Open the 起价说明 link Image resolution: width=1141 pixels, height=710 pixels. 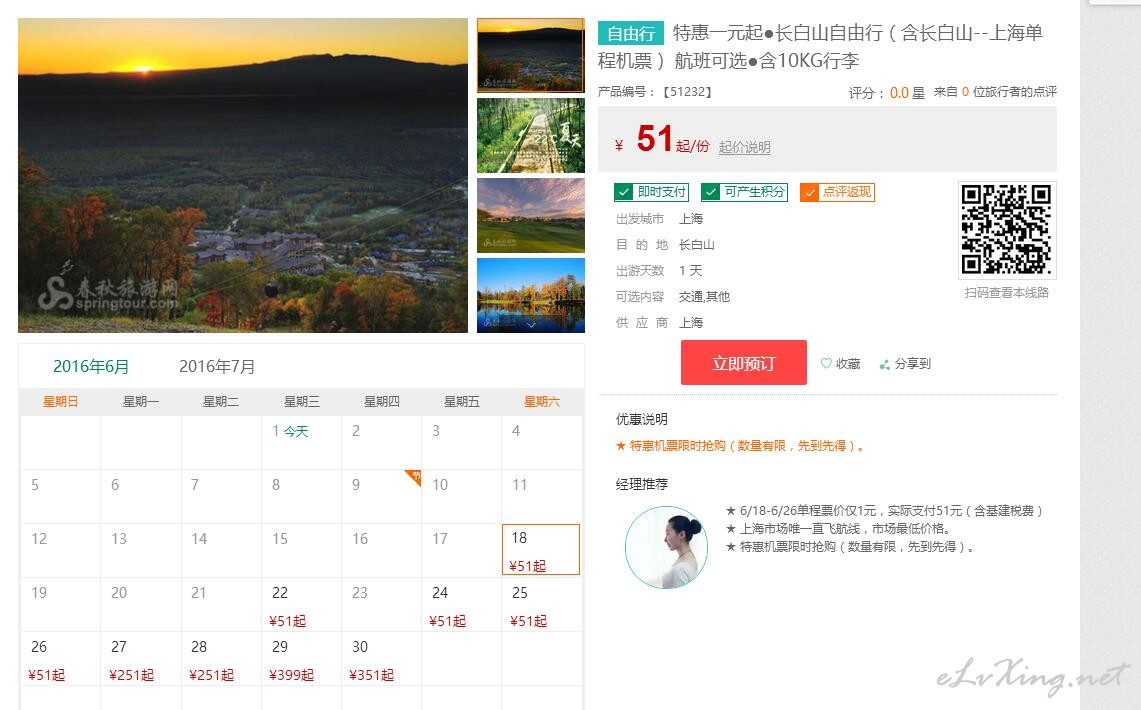pyautogui.click(x=744, y=147)
